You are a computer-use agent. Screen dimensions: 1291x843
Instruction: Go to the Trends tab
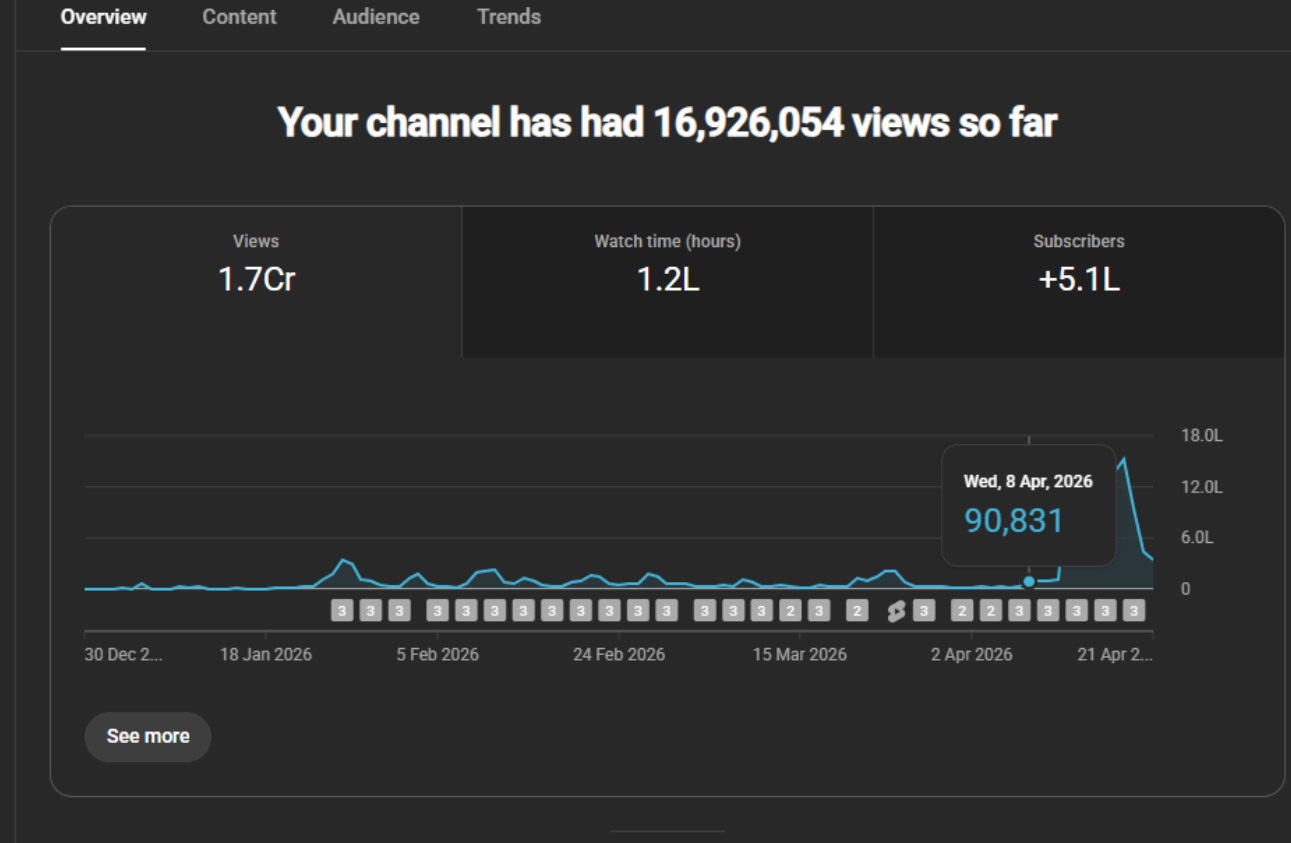[509, 17]
